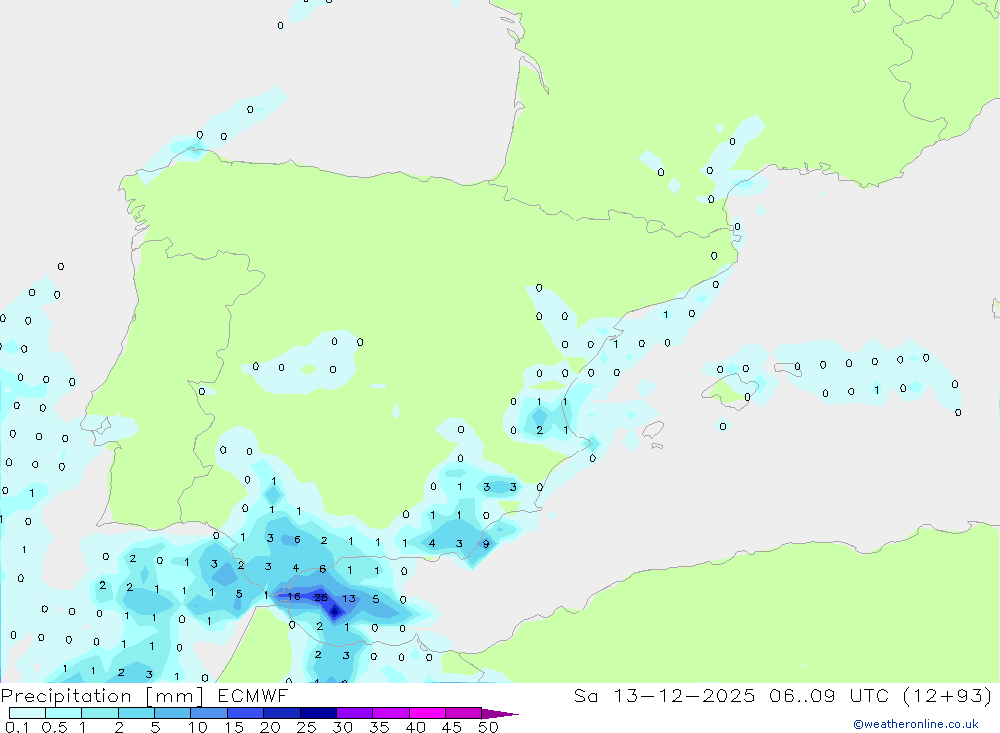Viewport: 1000px width, 733px height.
Task: Click the above-50 mm legend arrow tip
Action: pos(501,714)
